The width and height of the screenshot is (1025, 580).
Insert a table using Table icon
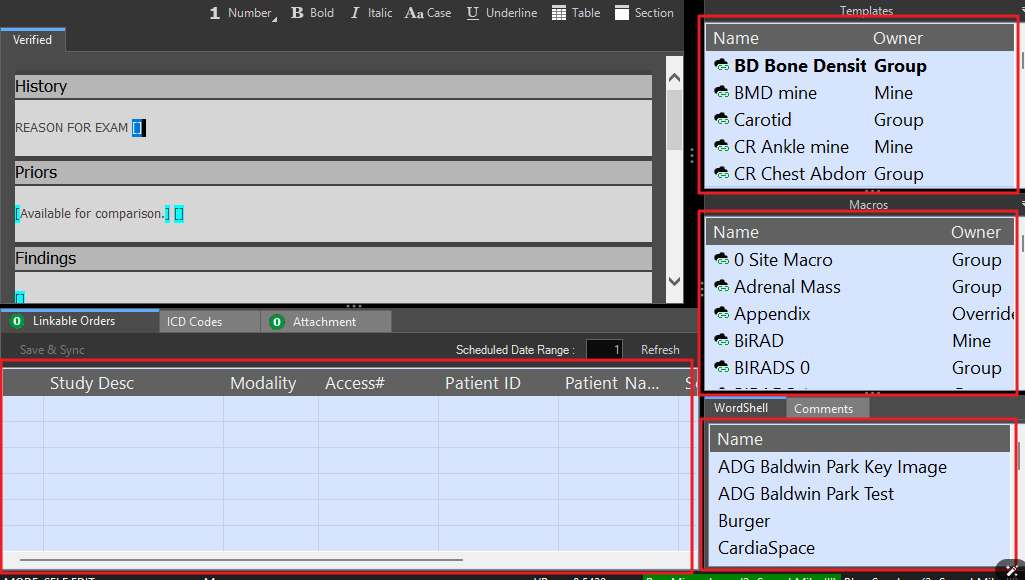[x=575, y=13]
